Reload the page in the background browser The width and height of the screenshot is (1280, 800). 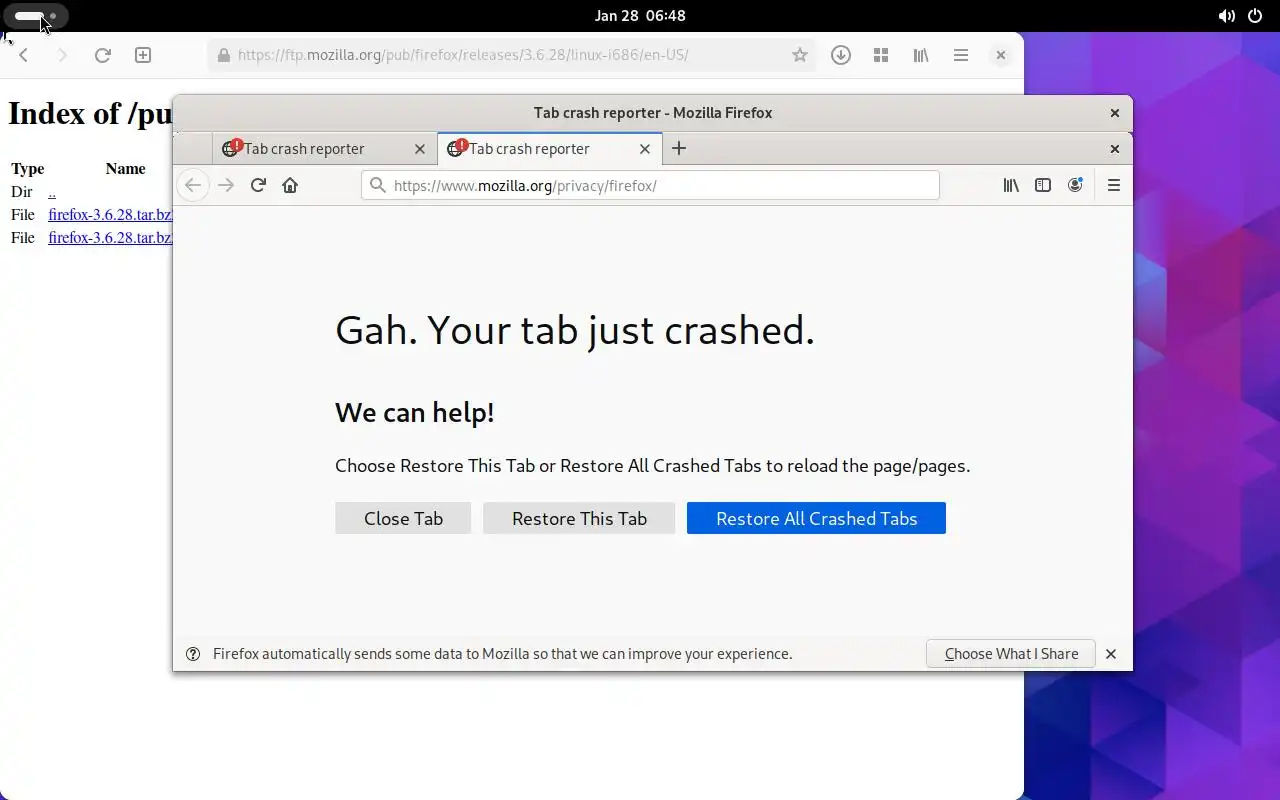tap(102, 55)
